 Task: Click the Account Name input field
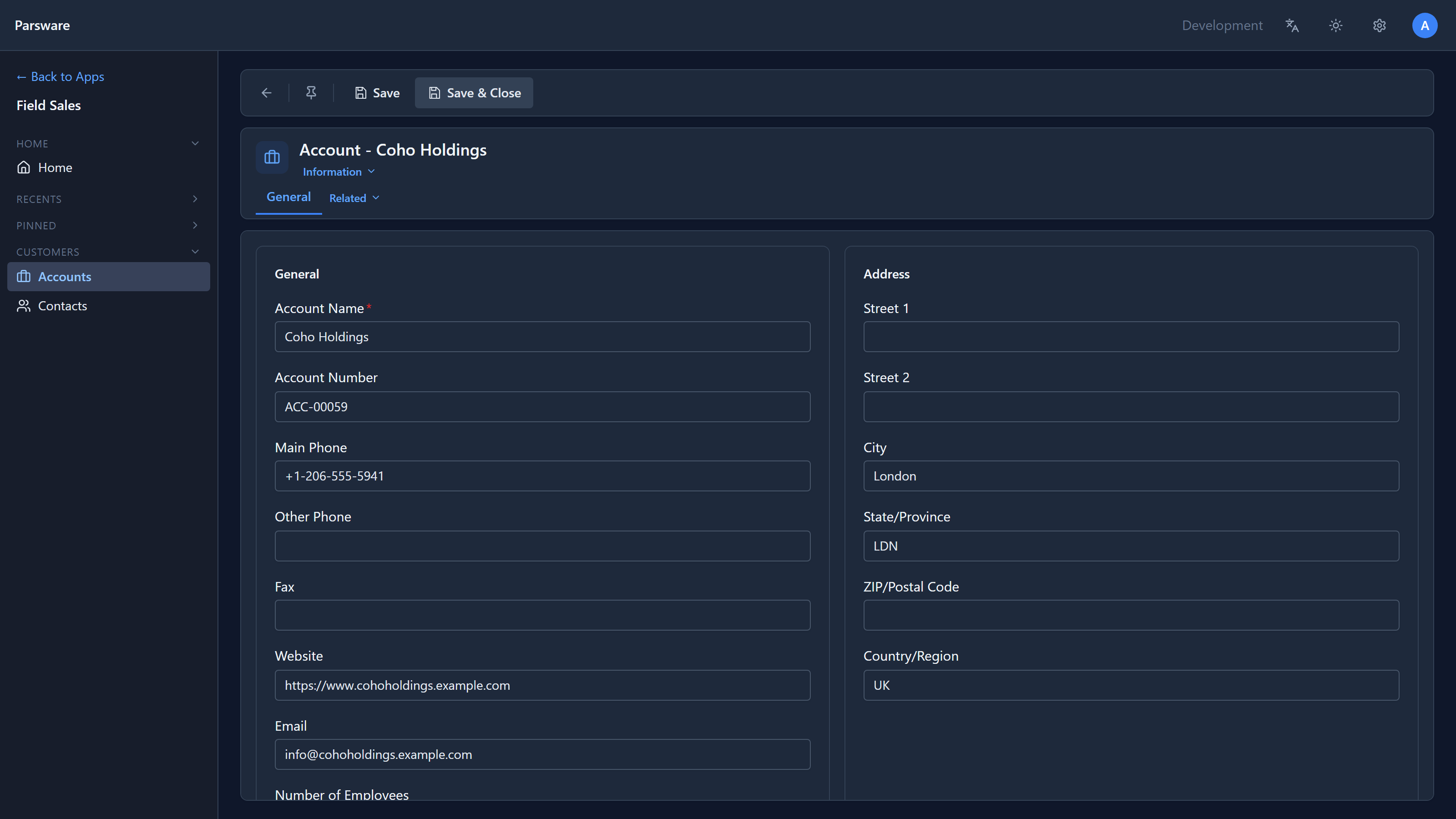542,337
